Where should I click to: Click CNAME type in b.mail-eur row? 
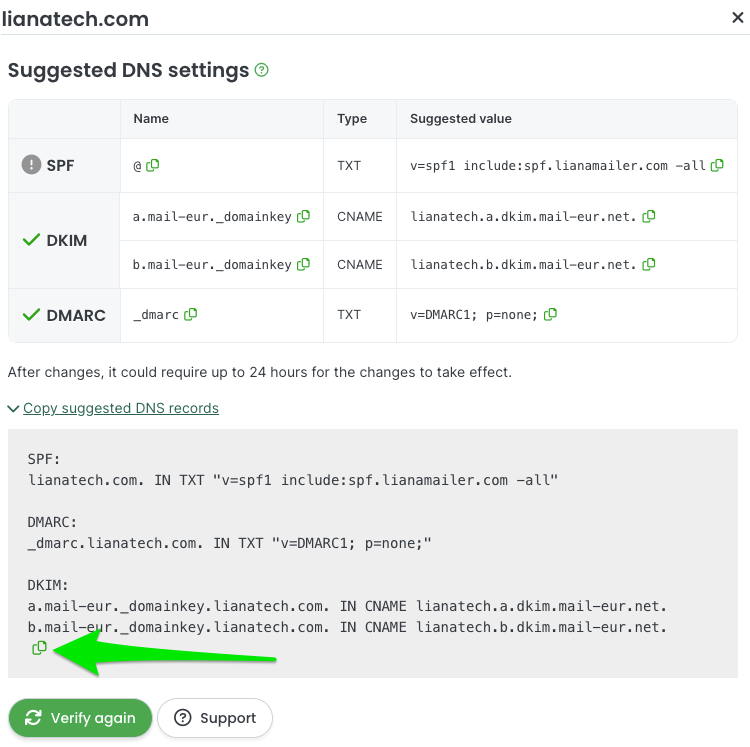point(360,264)
